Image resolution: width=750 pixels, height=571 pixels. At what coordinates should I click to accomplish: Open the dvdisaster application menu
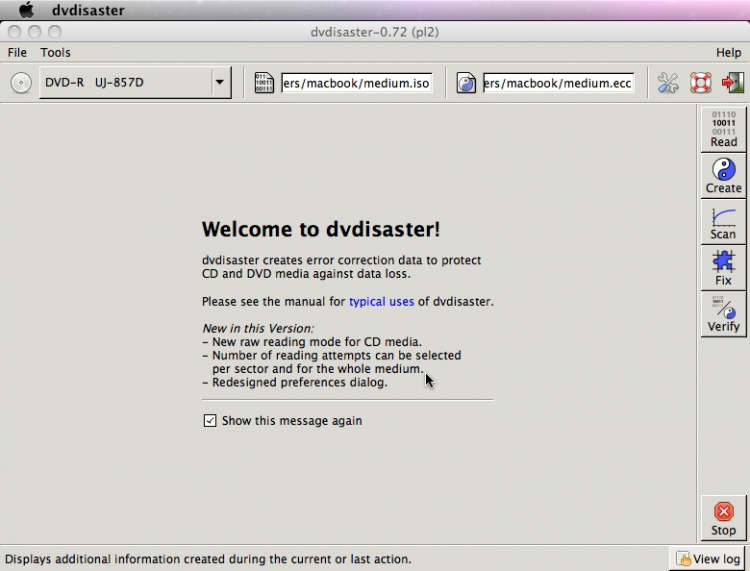tap(88, 10)
